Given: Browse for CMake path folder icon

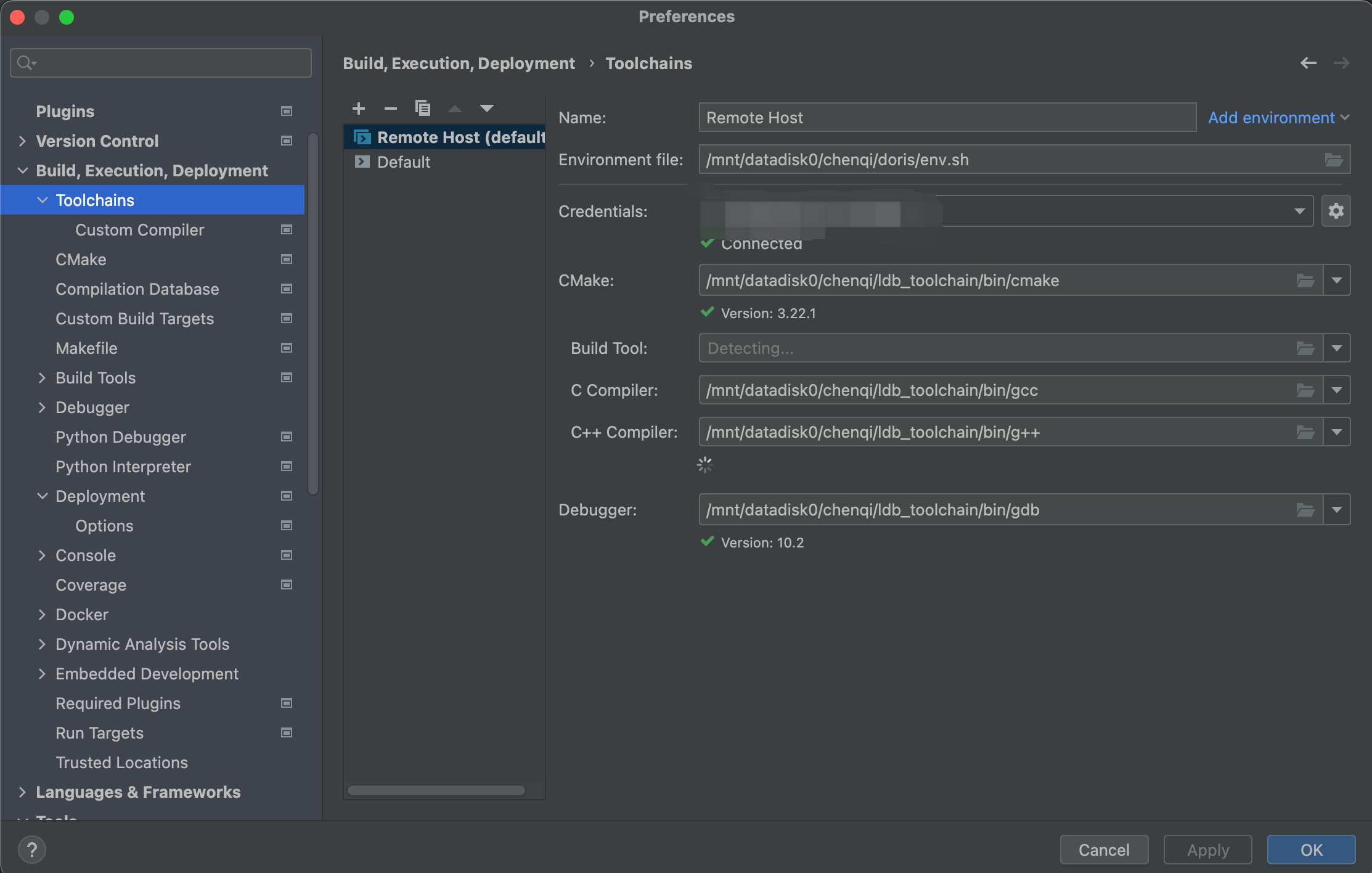Looking at the screenshot, I should tap(1305, 281).
